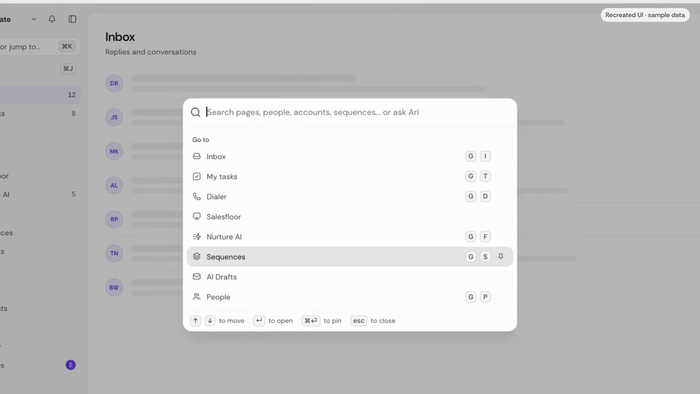Select Salesfloor in the command palette

click(x=350, y=216)
